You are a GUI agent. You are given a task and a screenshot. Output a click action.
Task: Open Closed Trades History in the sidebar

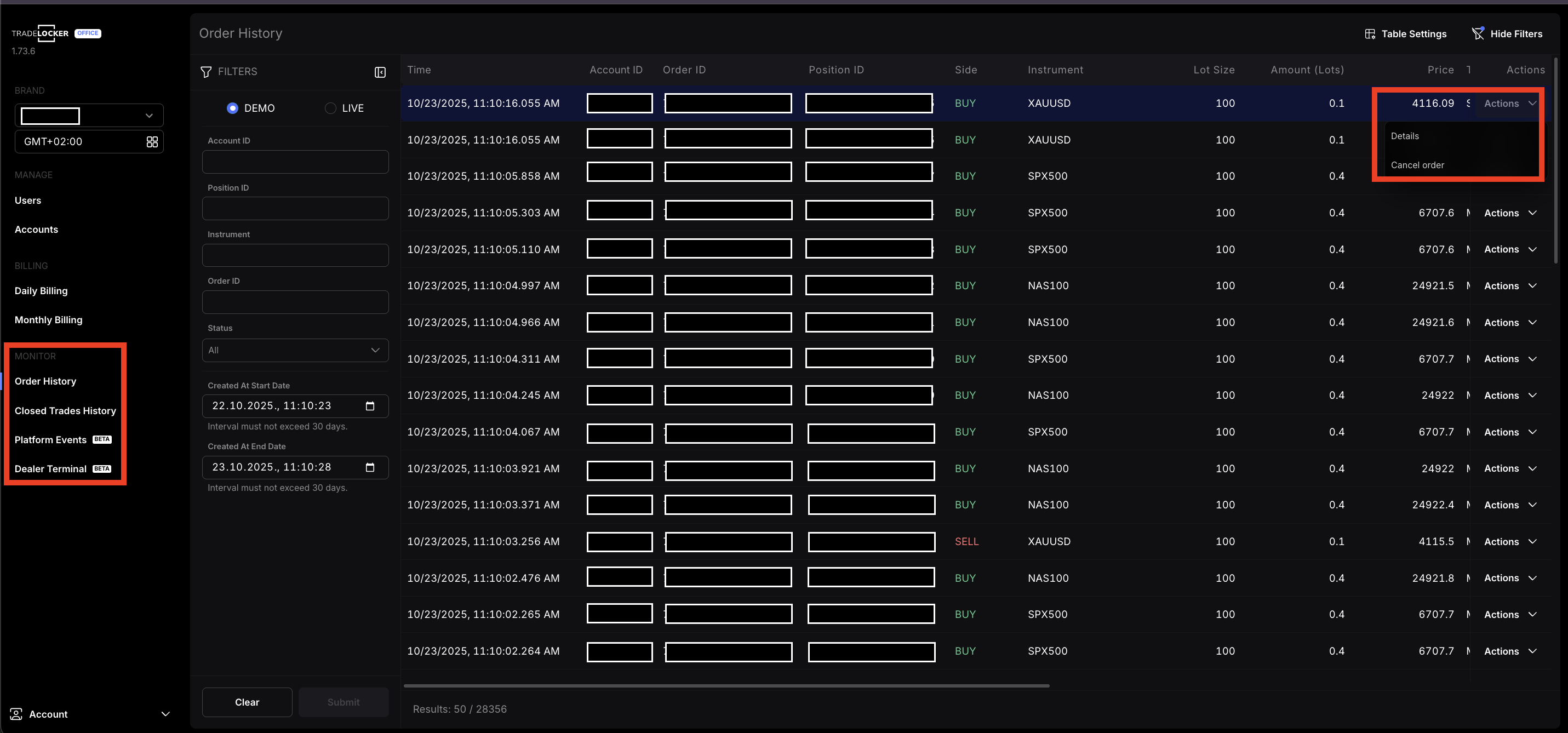65,410
